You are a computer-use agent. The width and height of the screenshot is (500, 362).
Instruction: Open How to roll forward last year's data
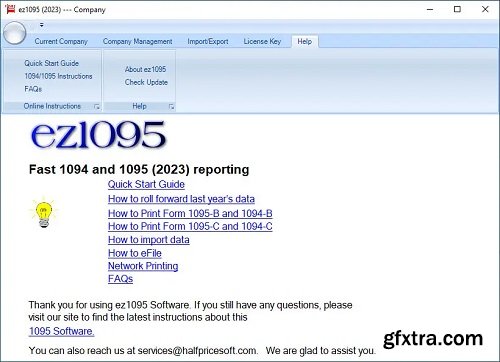(x=181, y=199)
